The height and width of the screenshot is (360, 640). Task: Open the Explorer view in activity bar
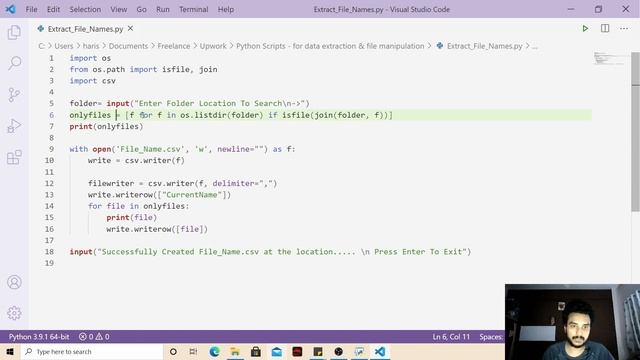pyautogui.click(x=14, y=32)
